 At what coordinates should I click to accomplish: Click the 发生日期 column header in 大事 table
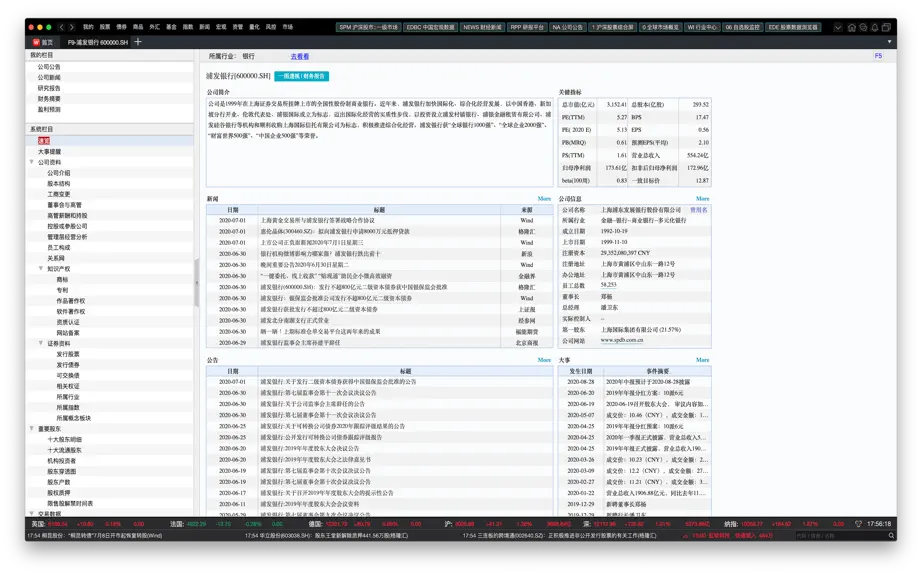point(581,371)
